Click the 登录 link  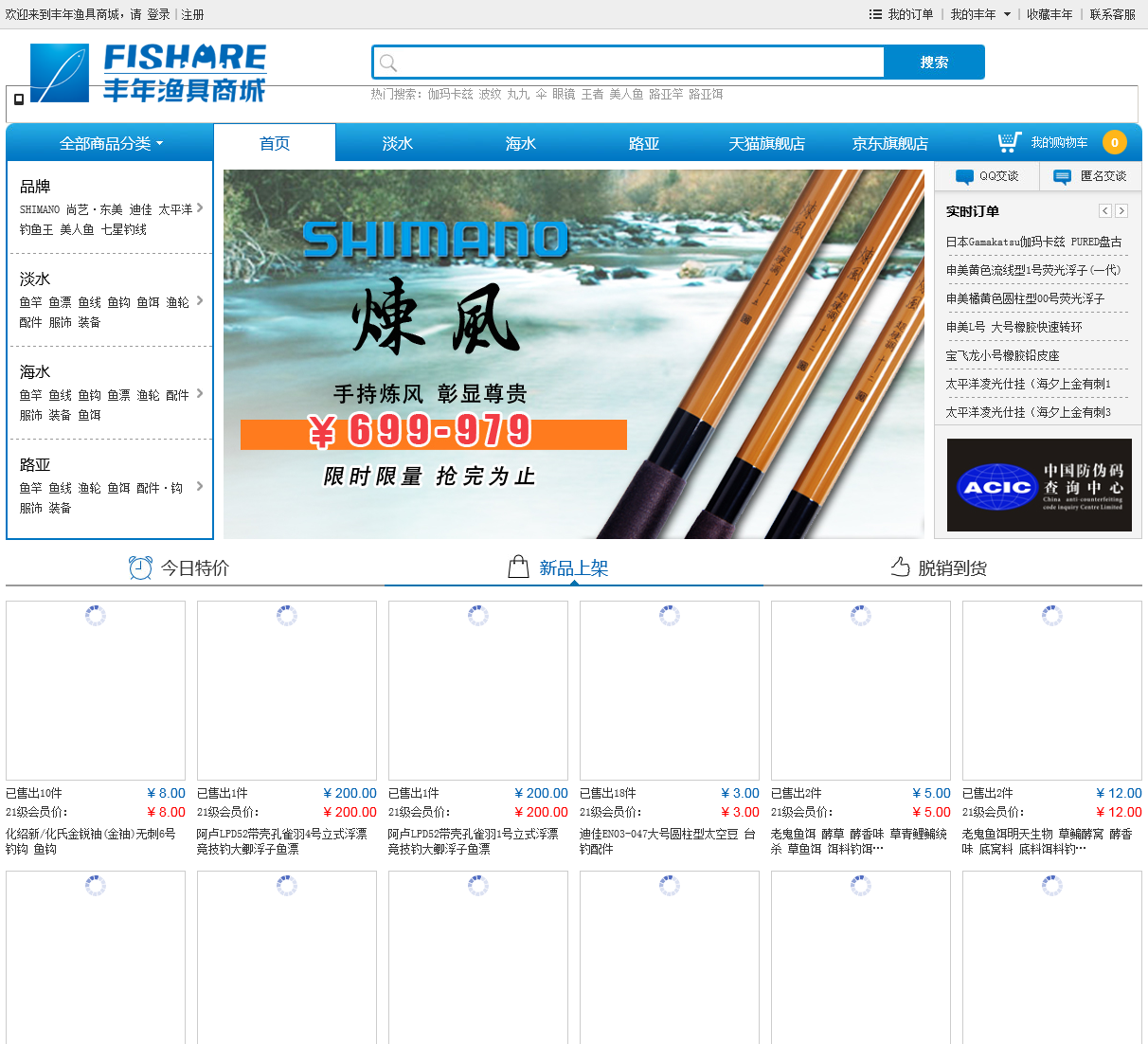(158, 14)
